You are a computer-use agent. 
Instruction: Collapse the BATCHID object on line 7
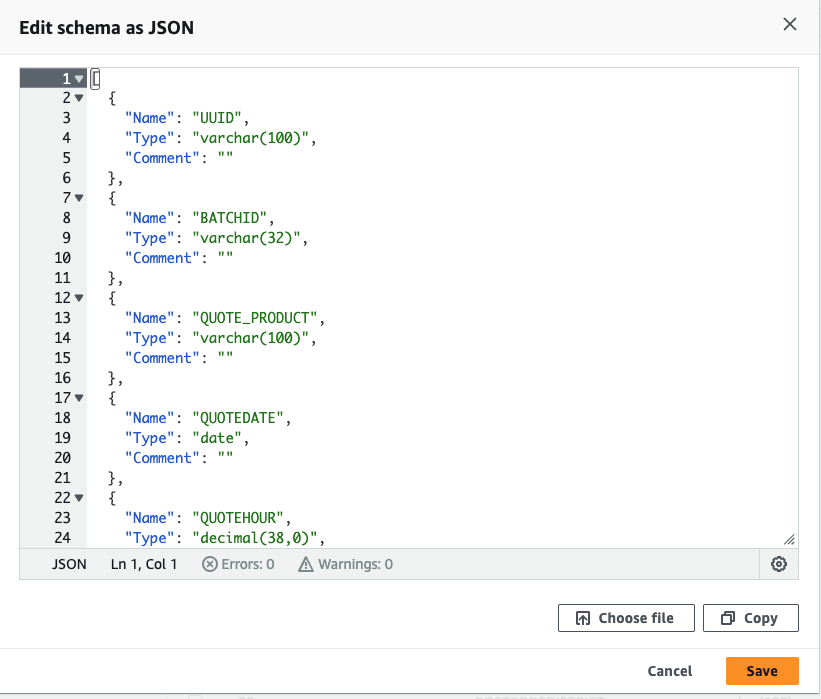pos(77,198)
